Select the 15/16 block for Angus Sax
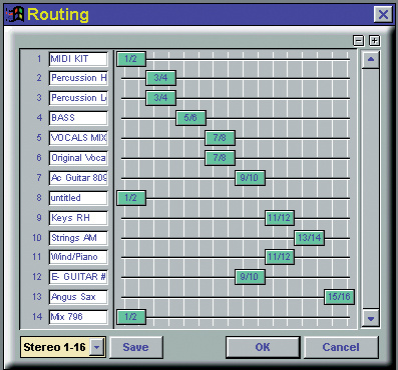 (339, 297)
